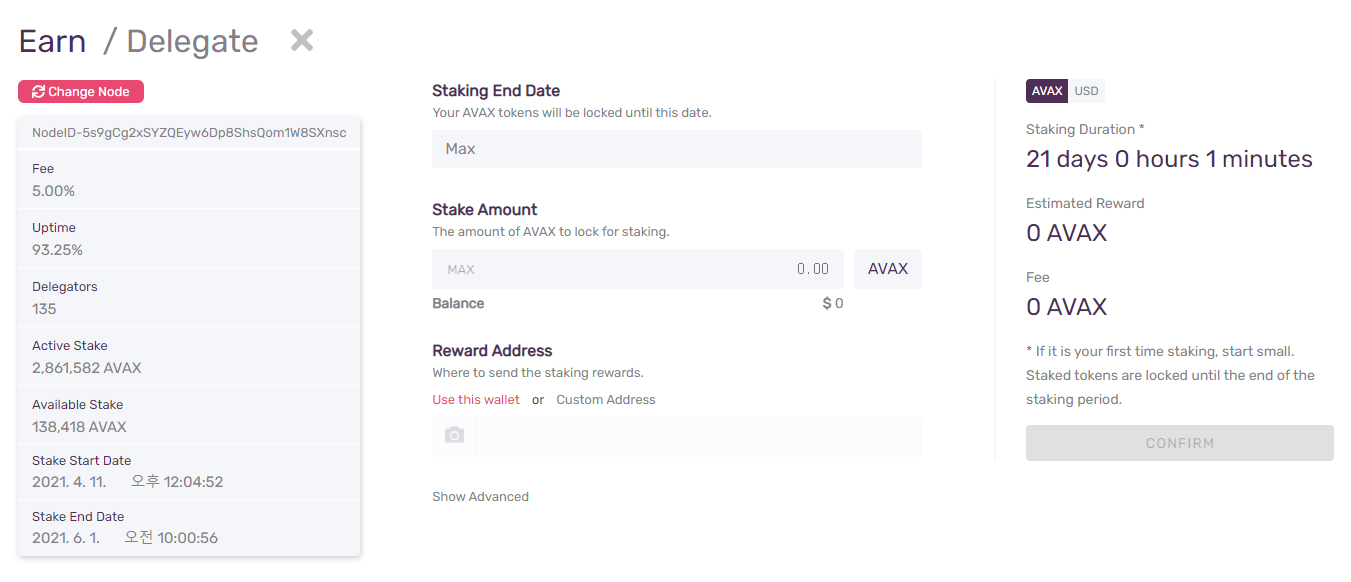1351x582 pixels.
Task: Select Use this wallet for rewards
Action: click(476, 400)
